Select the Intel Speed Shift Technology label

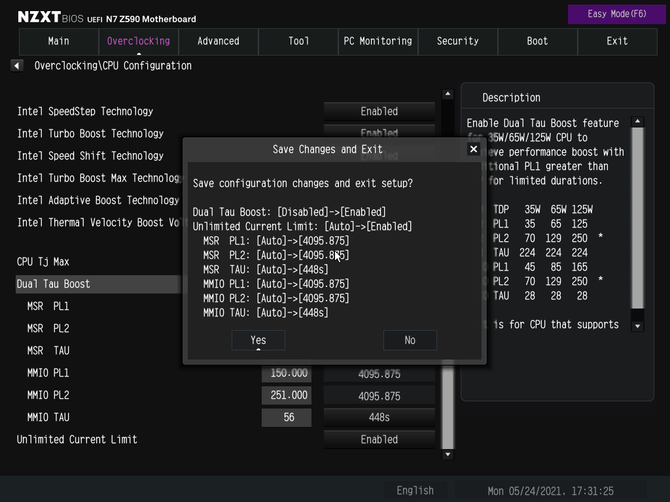click(x=90, y=156)
